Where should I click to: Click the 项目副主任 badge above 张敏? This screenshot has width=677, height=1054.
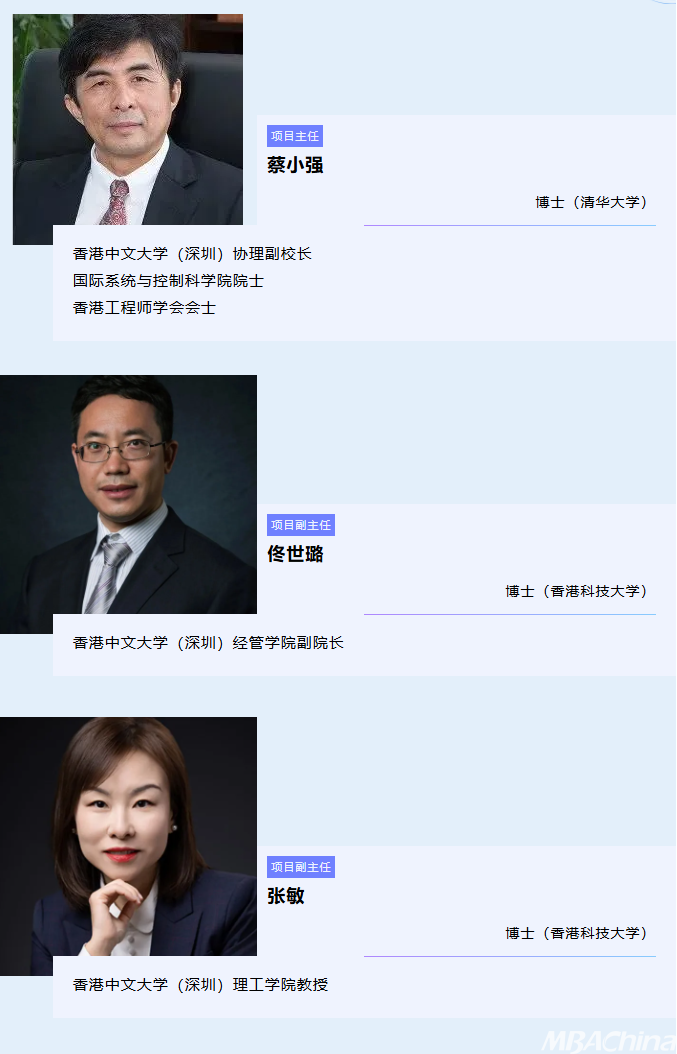coord(301,867)
